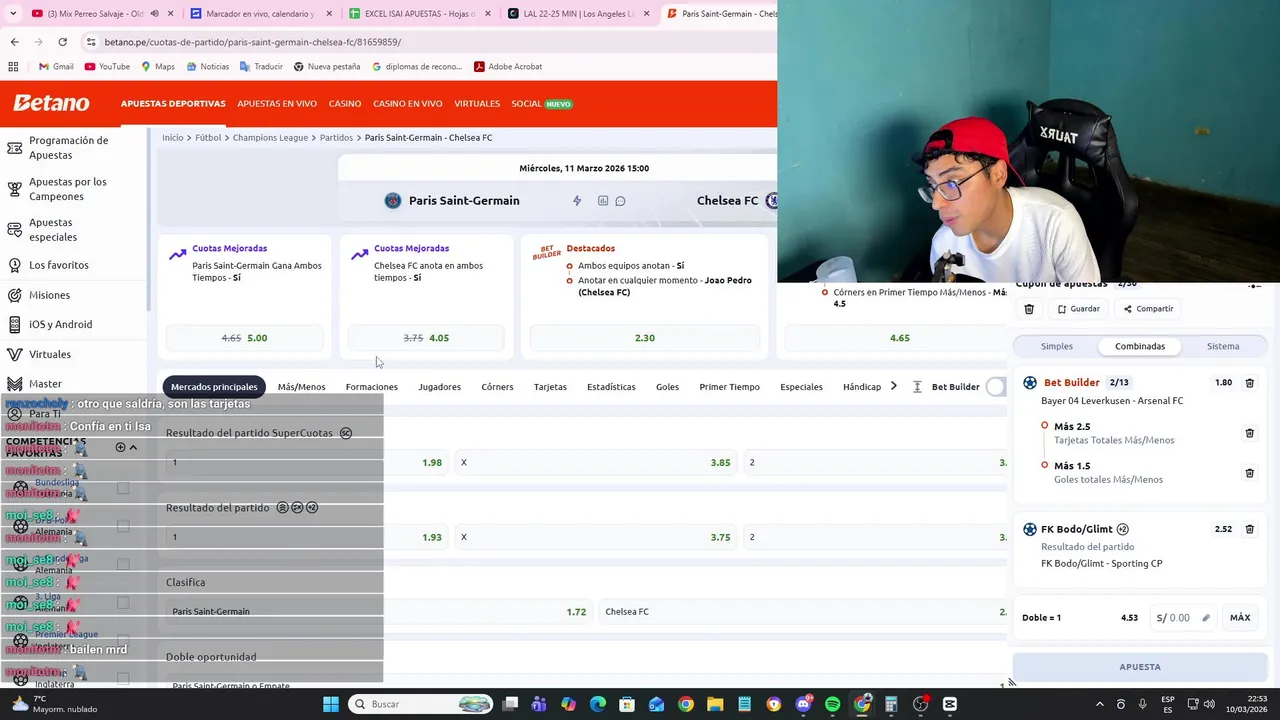Click the iOS y Android phone icon

point(15,324)
